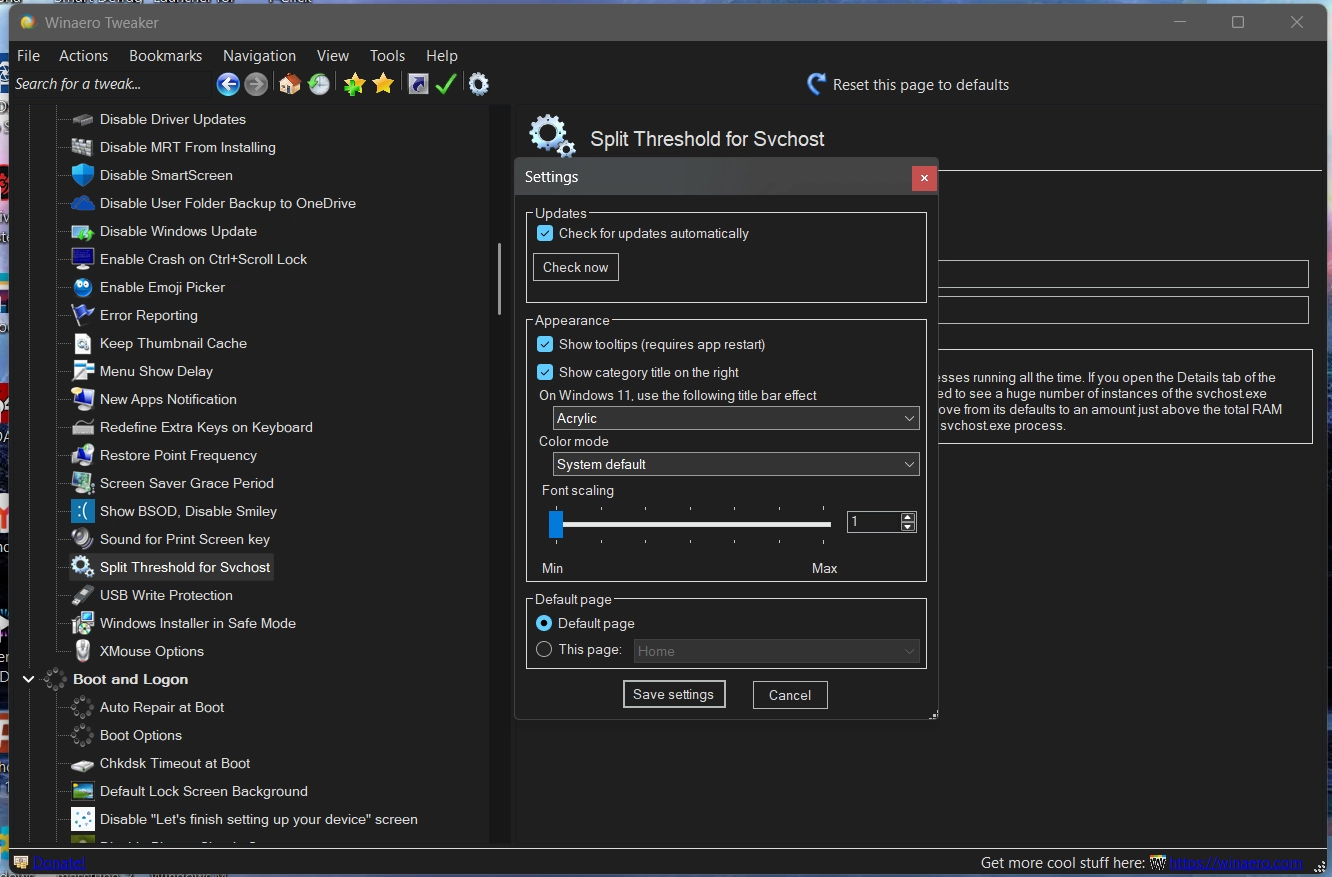This screenshot has height=877, width=1332.
Task: Click the add bookmark star with plus
Action: (x=353, y=84)
